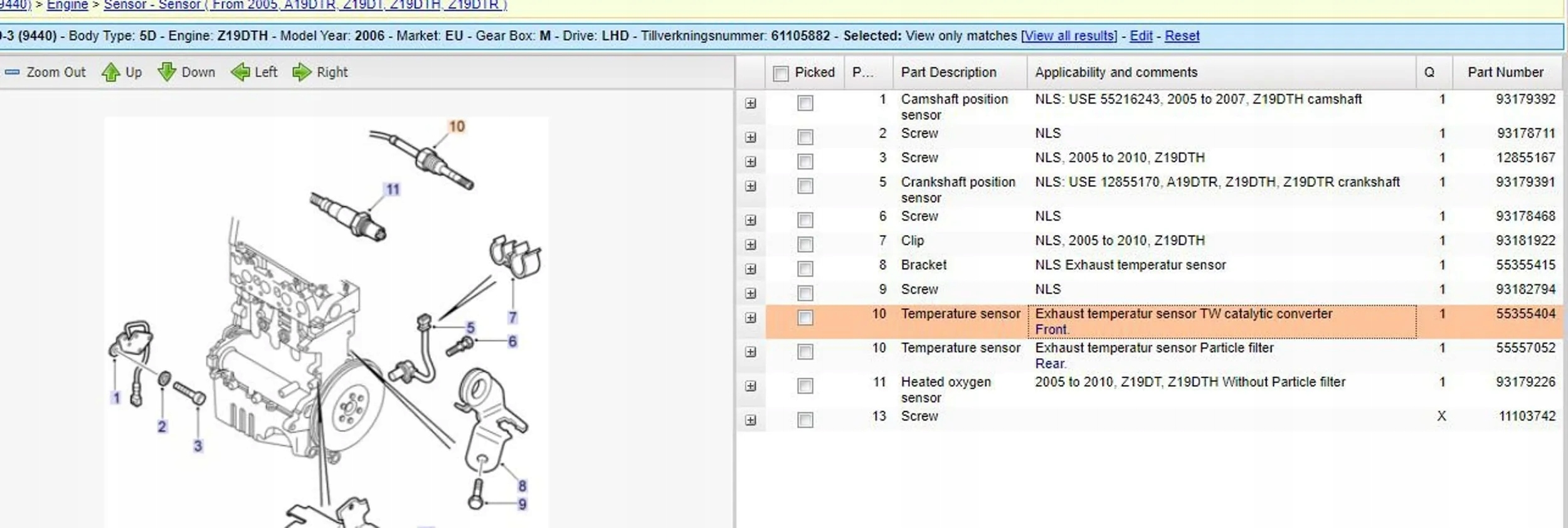Check the Crankshaft position sensor row
The height and width of the screenshot is (528, 1568).
click(805, 186)
